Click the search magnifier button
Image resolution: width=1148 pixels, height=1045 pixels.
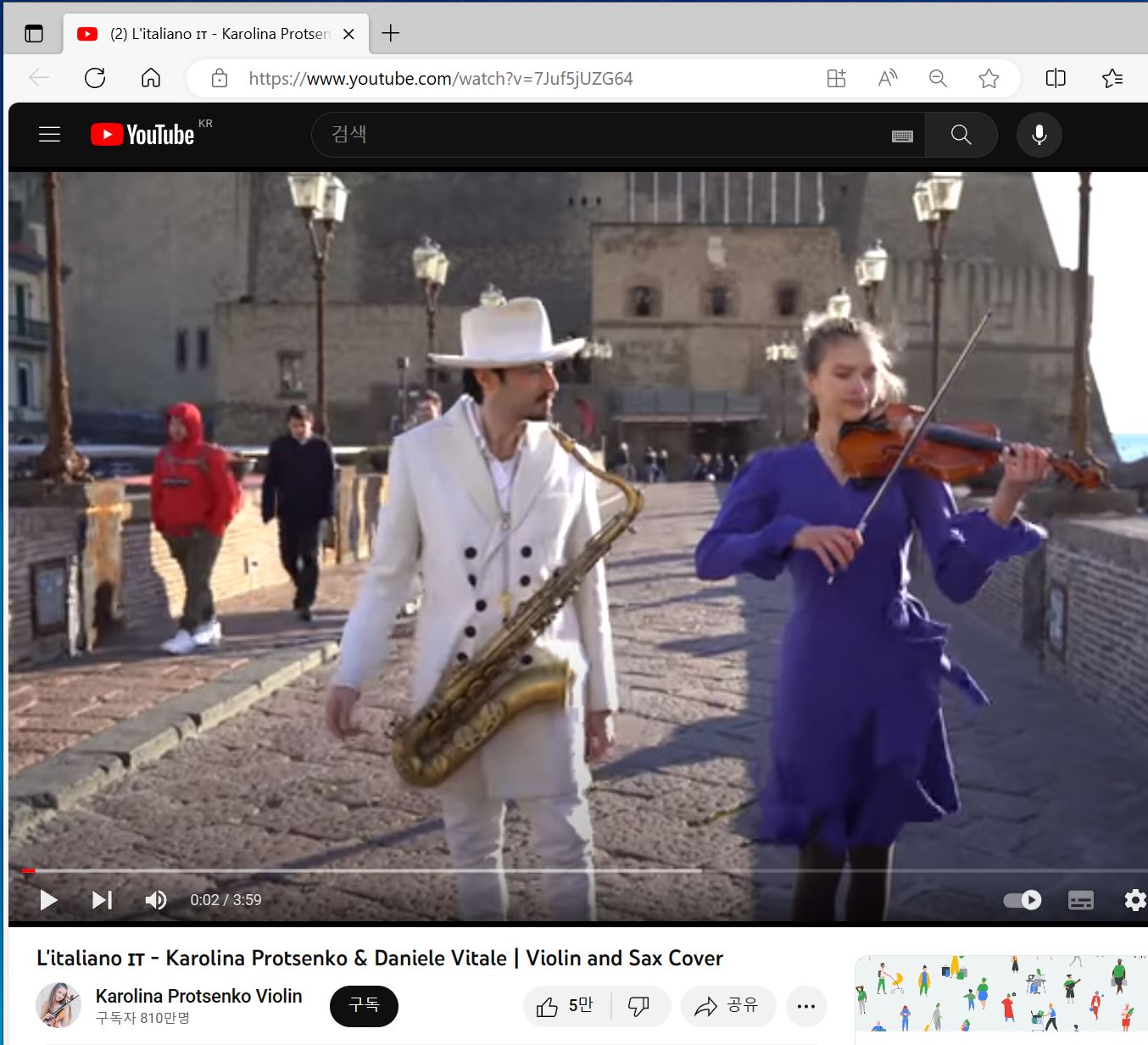(961, 135)
